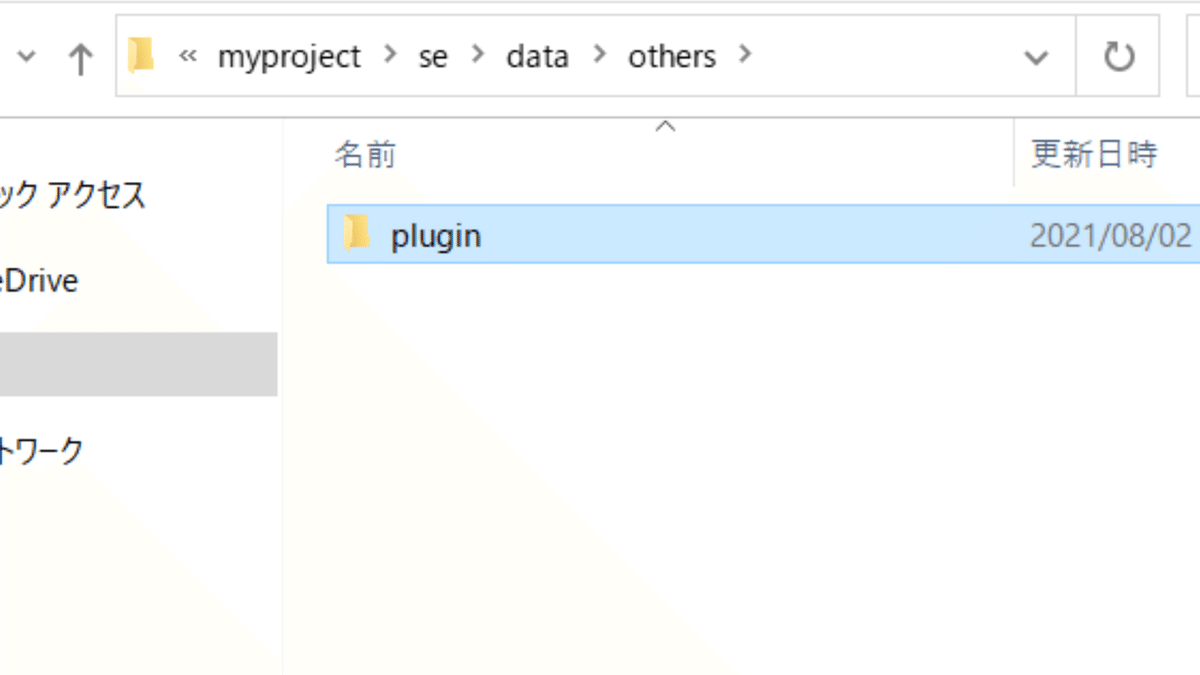Open Quick Access in the sidebar

click(72, 195)
